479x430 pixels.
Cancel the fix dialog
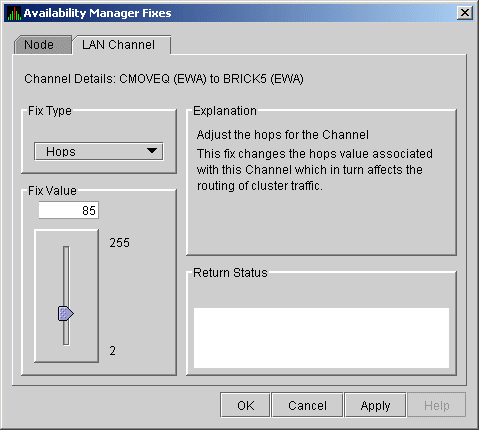click(307, 405)
